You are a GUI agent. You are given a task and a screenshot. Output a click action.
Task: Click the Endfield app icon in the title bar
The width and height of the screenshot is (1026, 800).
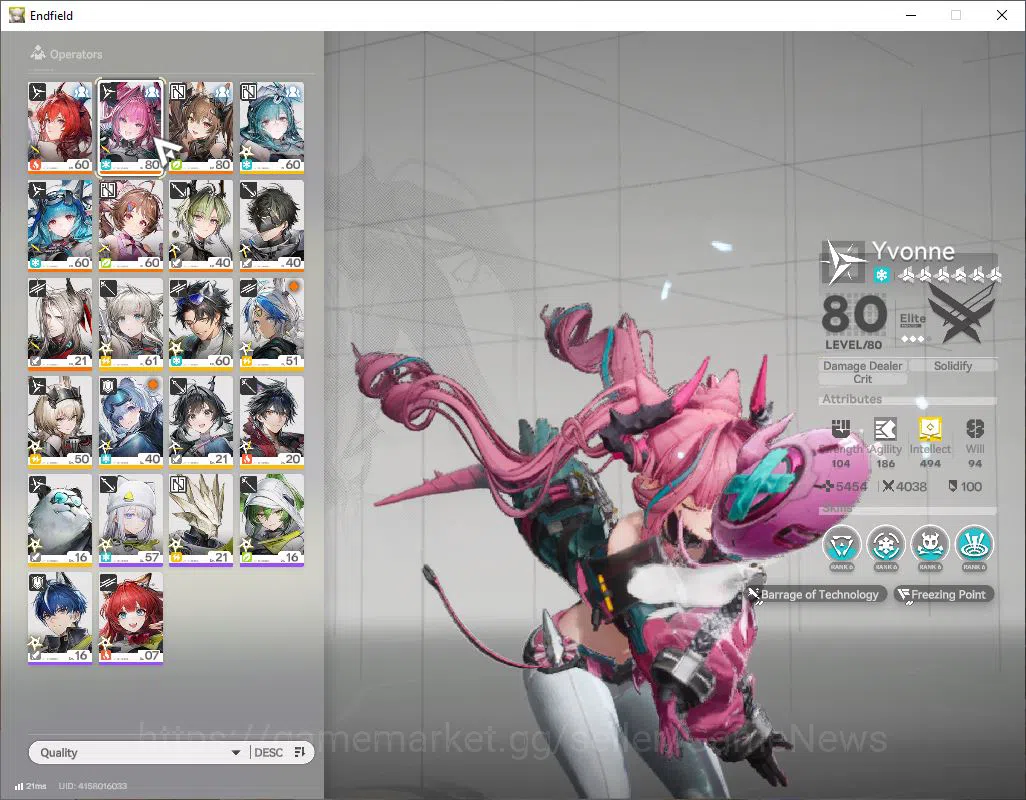click(x=17, y=15)
